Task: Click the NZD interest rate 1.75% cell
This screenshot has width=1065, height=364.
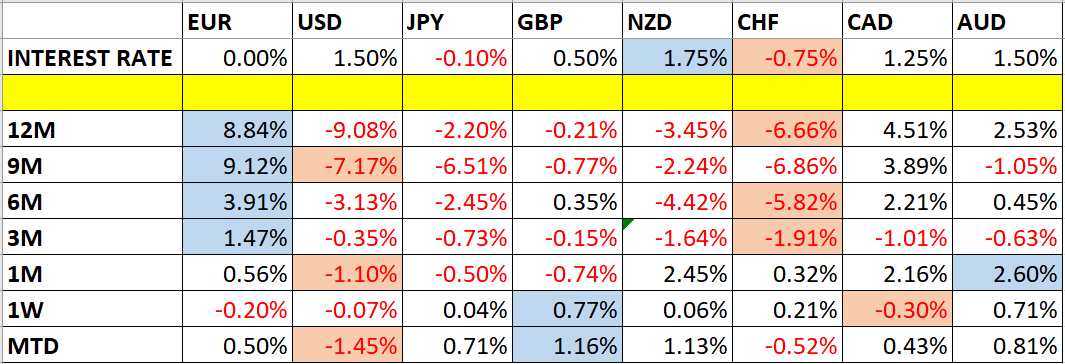Action: pyautogui.click(x=677, y=58)
